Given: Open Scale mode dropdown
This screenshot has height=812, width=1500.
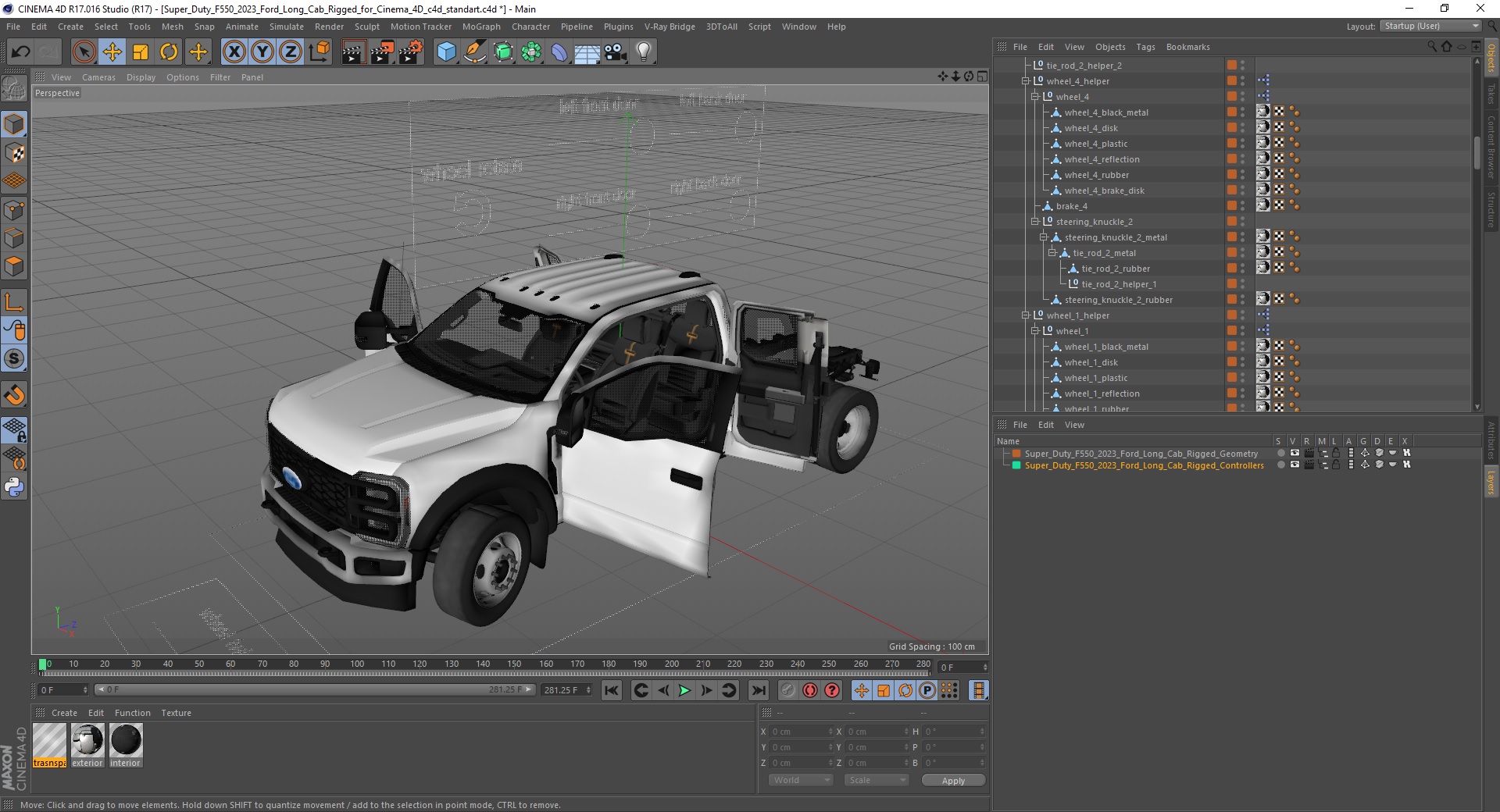Looking at the screenshot, I should coord(876,780).
